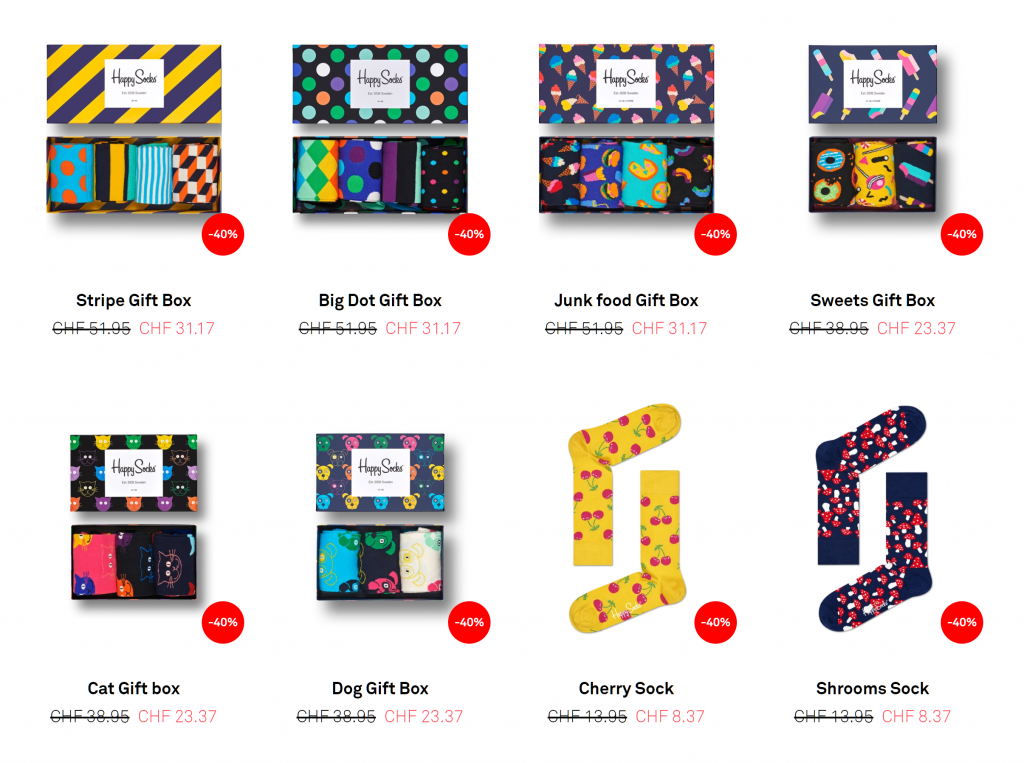Click the -40% discount badge on Sweets Gift Box
Viewport: 1024px width, 763px height.
(961, 234)
